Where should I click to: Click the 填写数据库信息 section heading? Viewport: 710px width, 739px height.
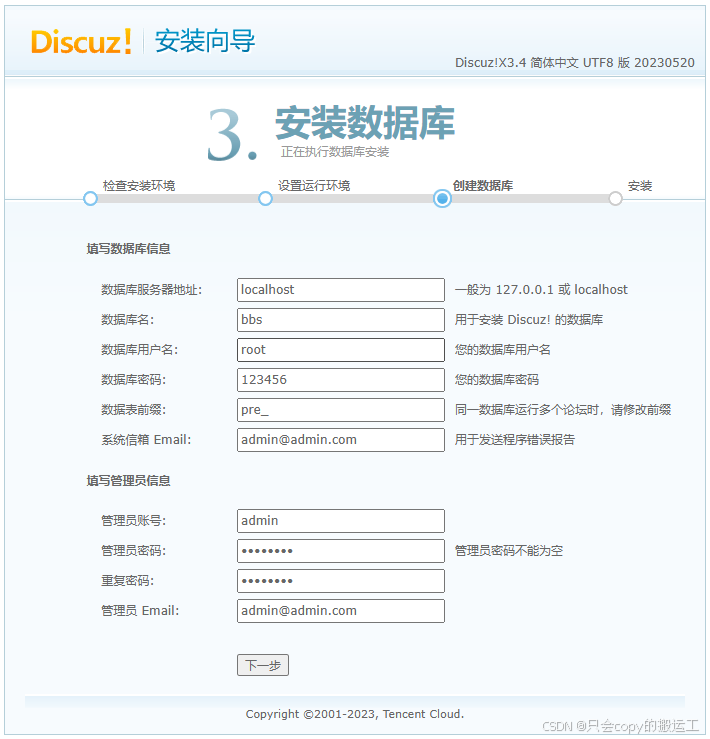click(128, 248)
